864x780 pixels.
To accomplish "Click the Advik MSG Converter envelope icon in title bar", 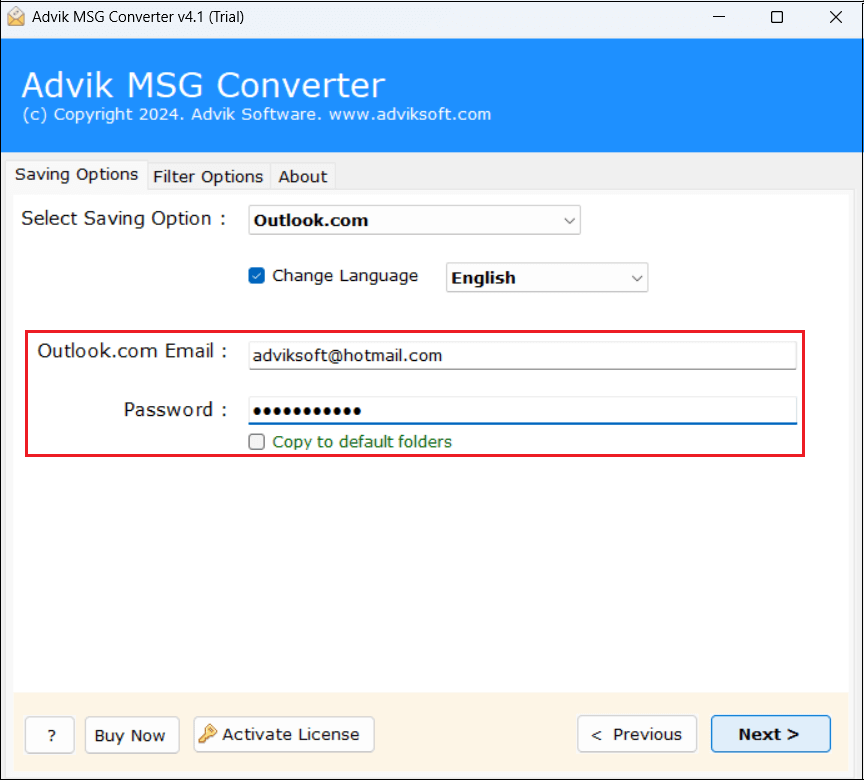I will tap(15, 17).
